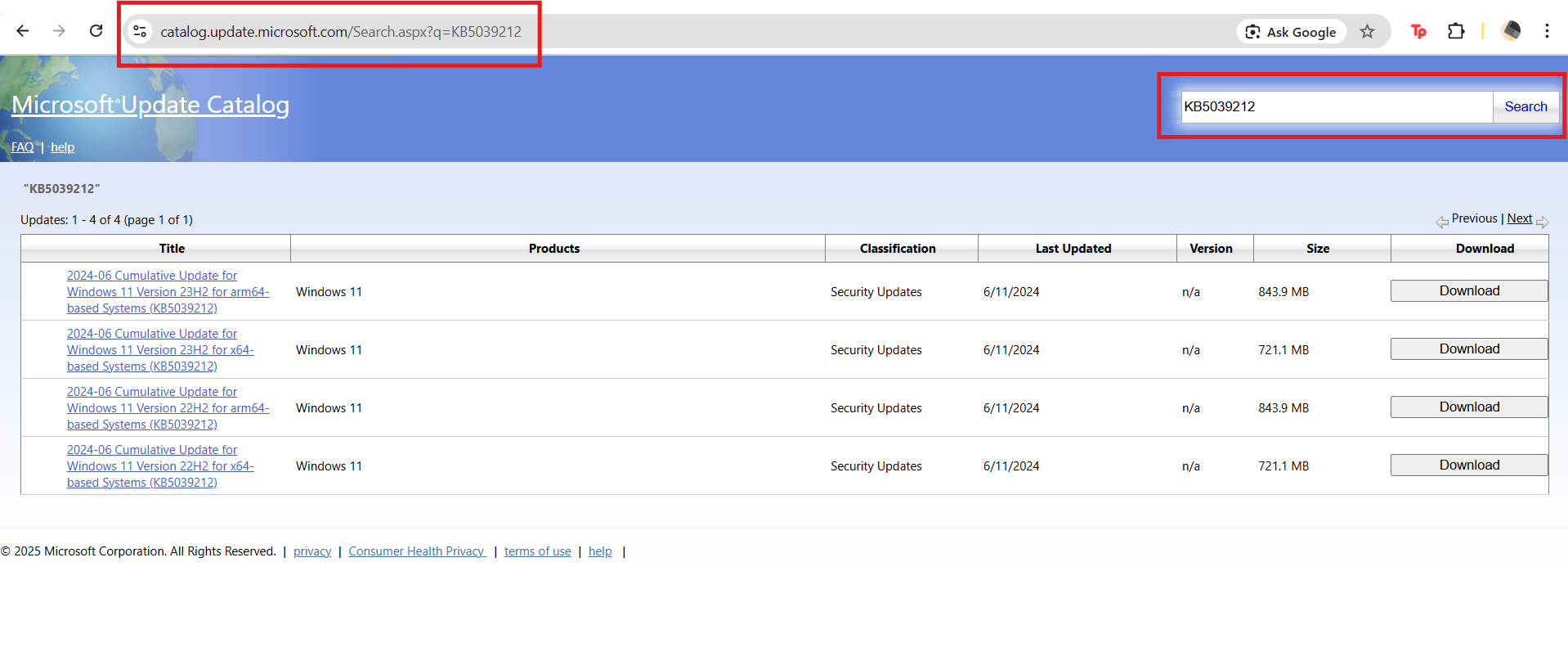
Task: Reload the current page
Action: [96, 31]
